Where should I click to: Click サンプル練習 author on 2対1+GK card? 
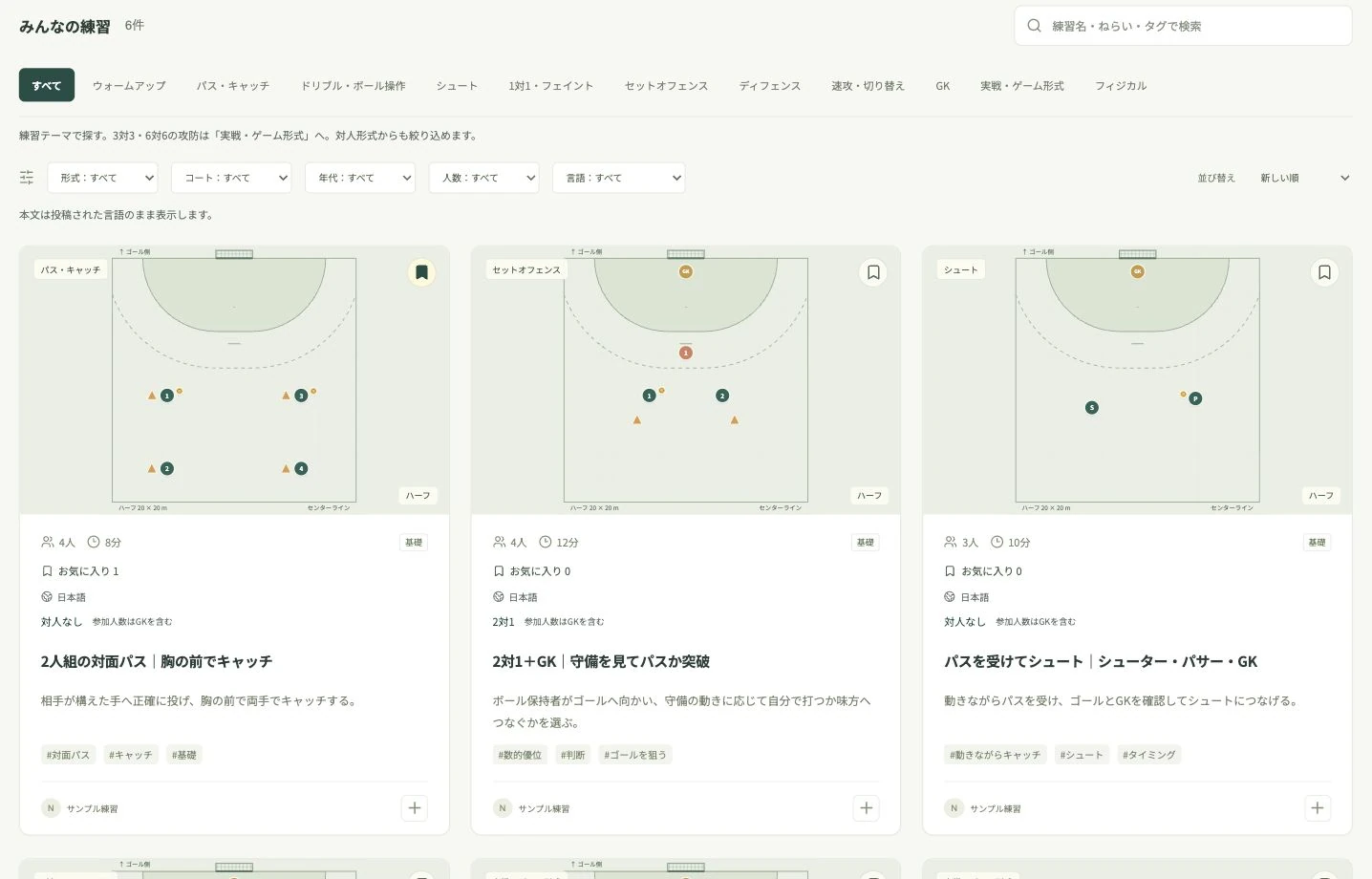tap(544, 809)
